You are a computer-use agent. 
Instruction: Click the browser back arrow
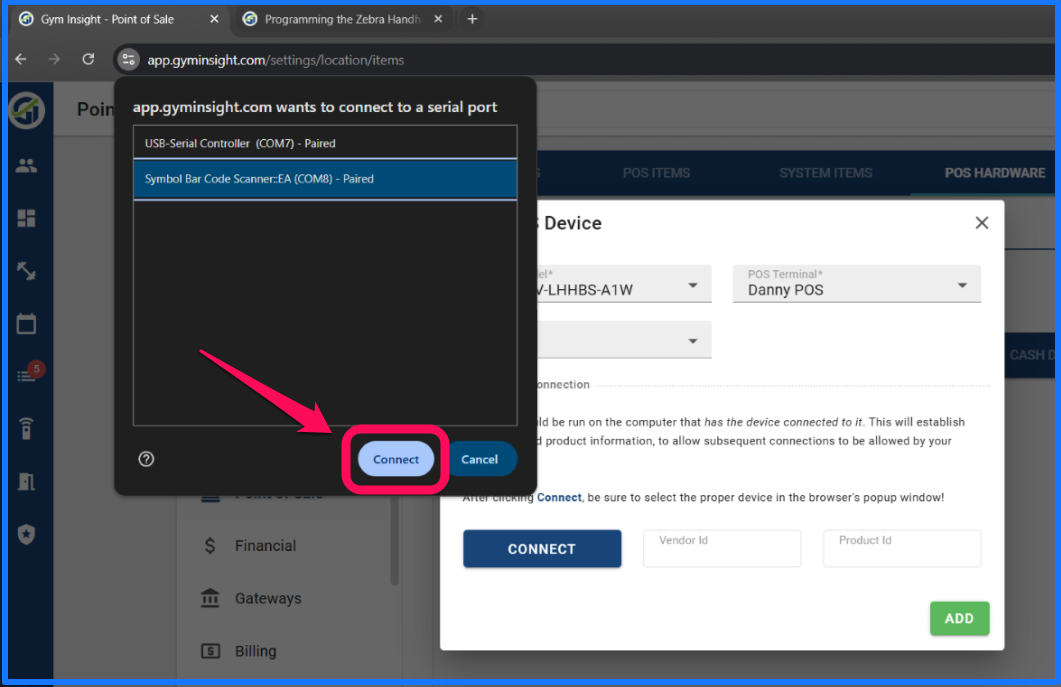[x=21, y=60]
